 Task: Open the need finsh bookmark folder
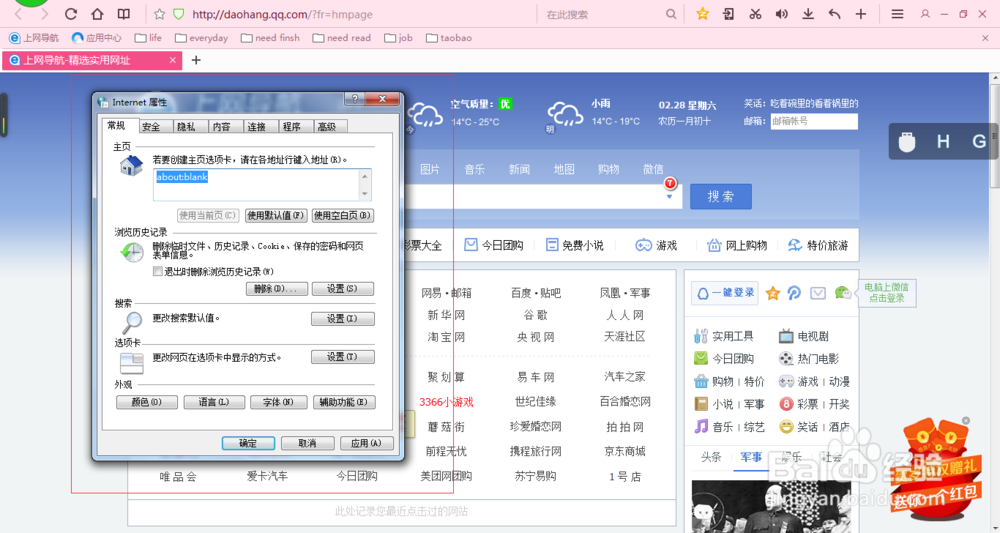pos(270,38)
